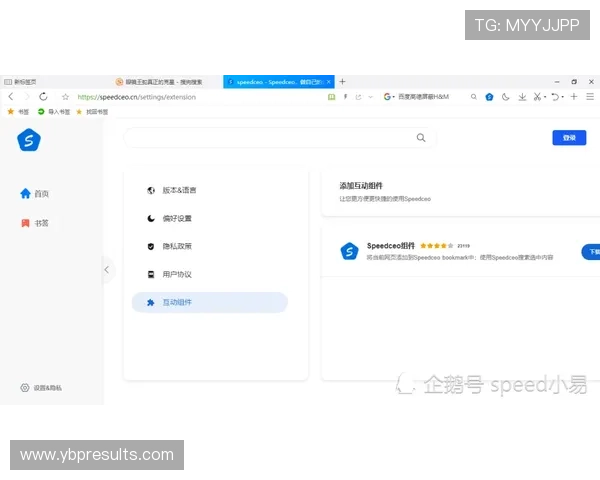The width and height of the screenshot is (600, 480).
Task: Open settings & privacy gear at sidebar bottom
Action: pyautogui.click(x=41, y=388)
